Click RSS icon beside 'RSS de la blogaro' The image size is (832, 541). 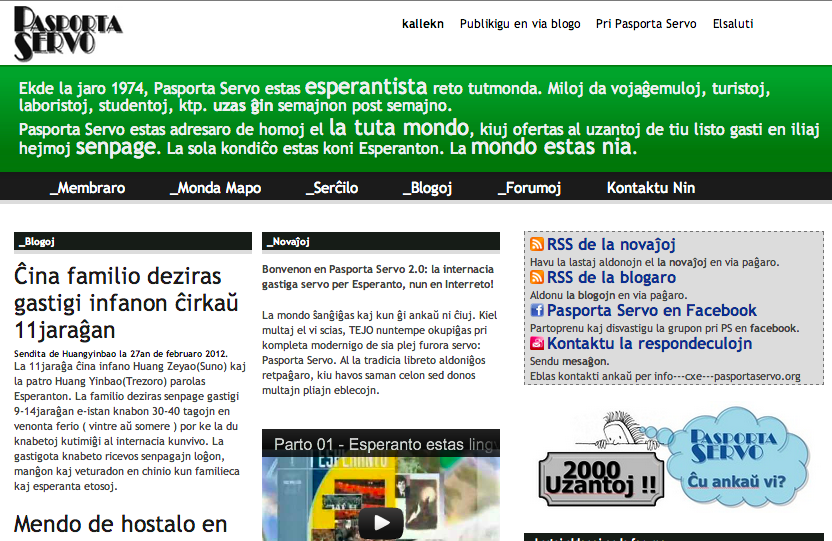(537, 277)
